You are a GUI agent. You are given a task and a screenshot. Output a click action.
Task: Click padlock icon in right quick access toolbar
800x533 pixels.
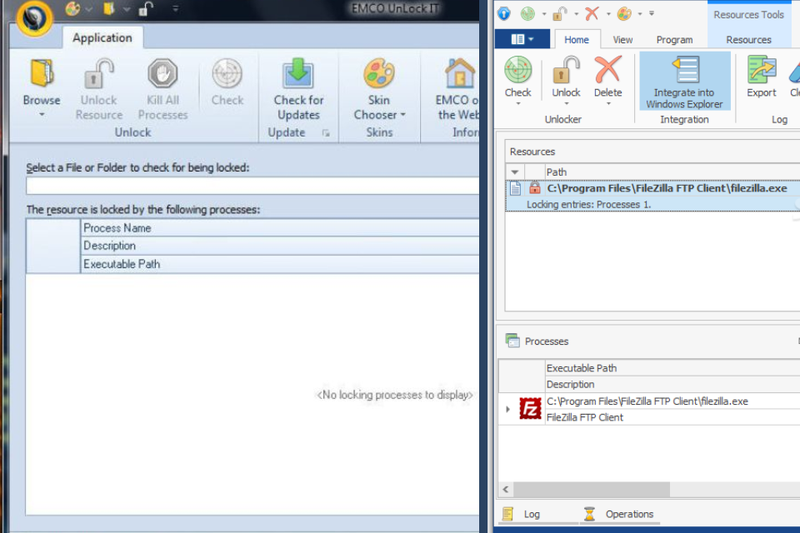(x=560, y=13)
